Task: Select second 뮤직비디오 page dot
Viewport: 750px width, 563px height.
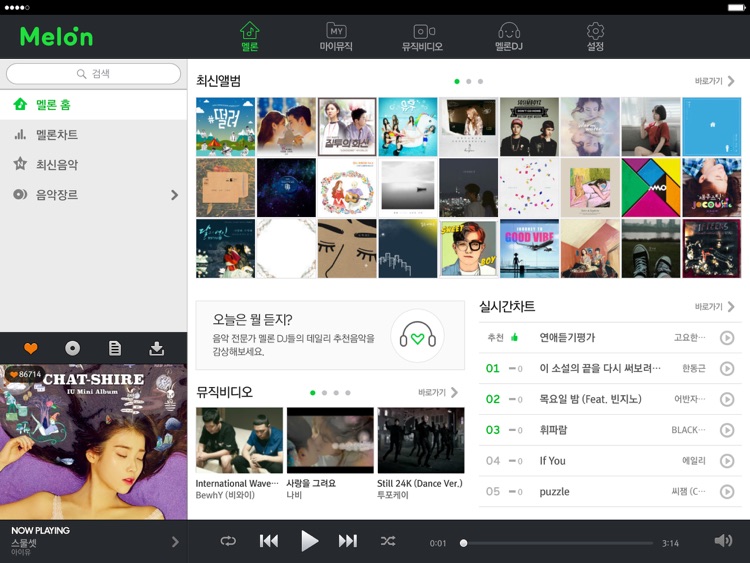Action: pos(324,393)
